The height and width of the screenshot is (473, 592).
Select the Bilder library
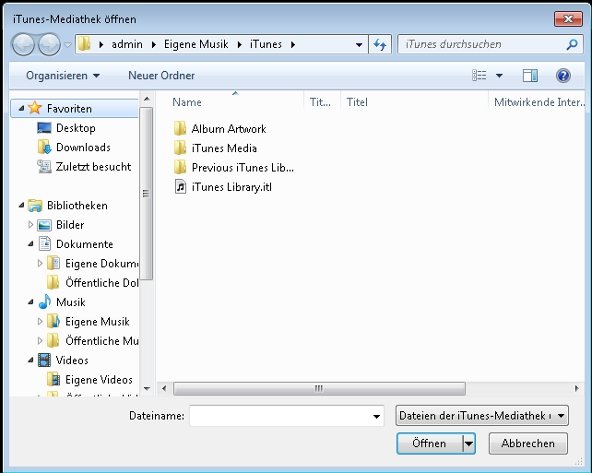click(70, 225)
